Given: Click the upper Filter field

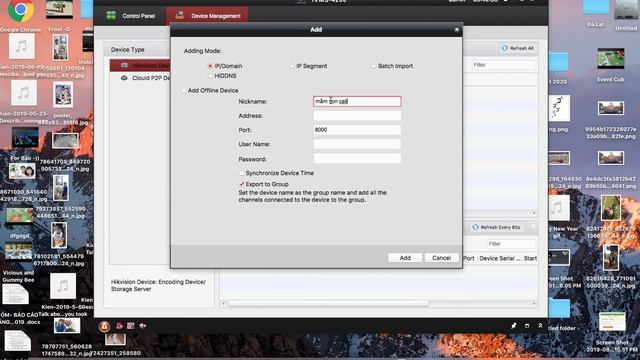Looking at the screenshot, I should [503, 65].
